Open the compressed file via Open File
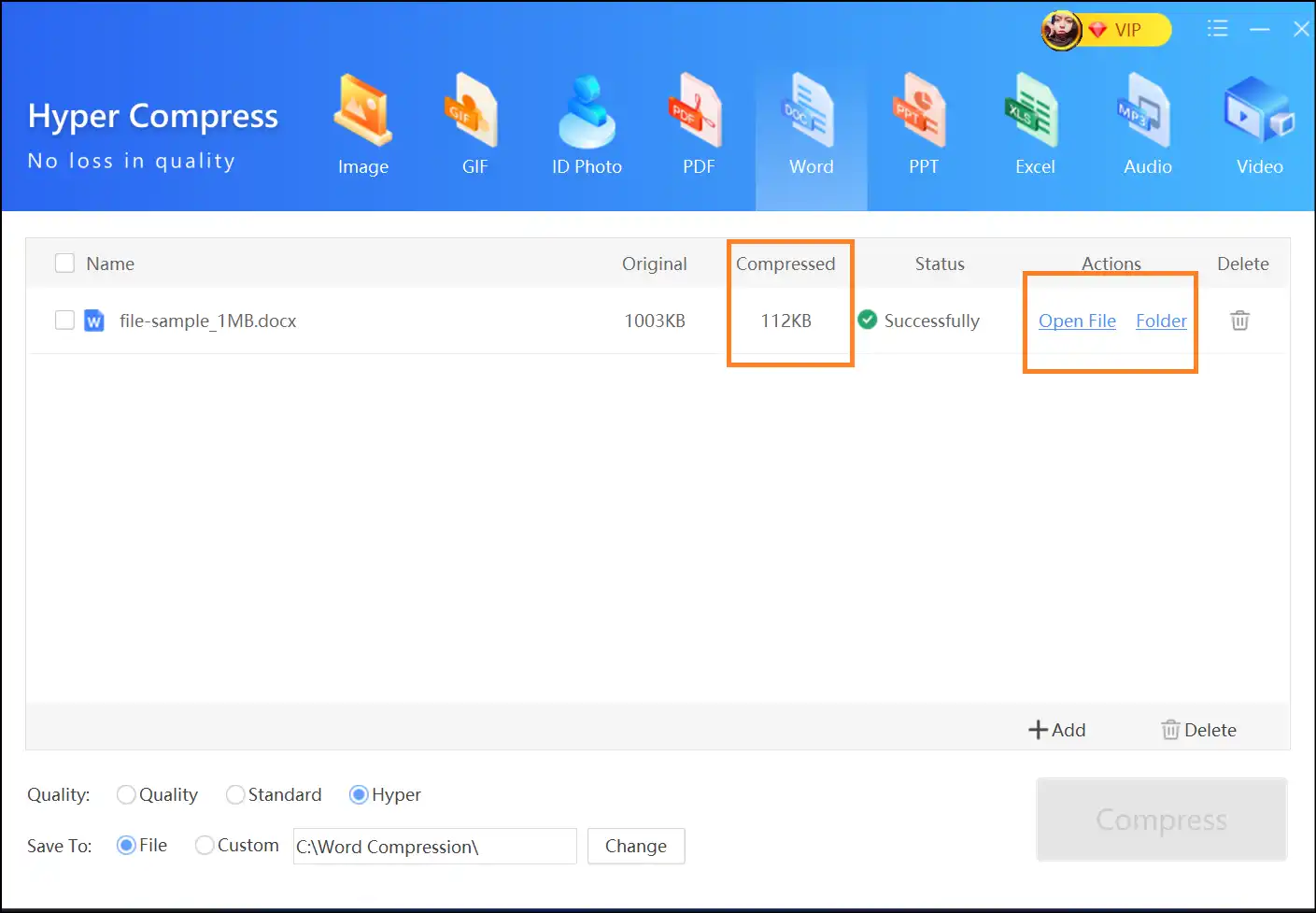 1077,321
